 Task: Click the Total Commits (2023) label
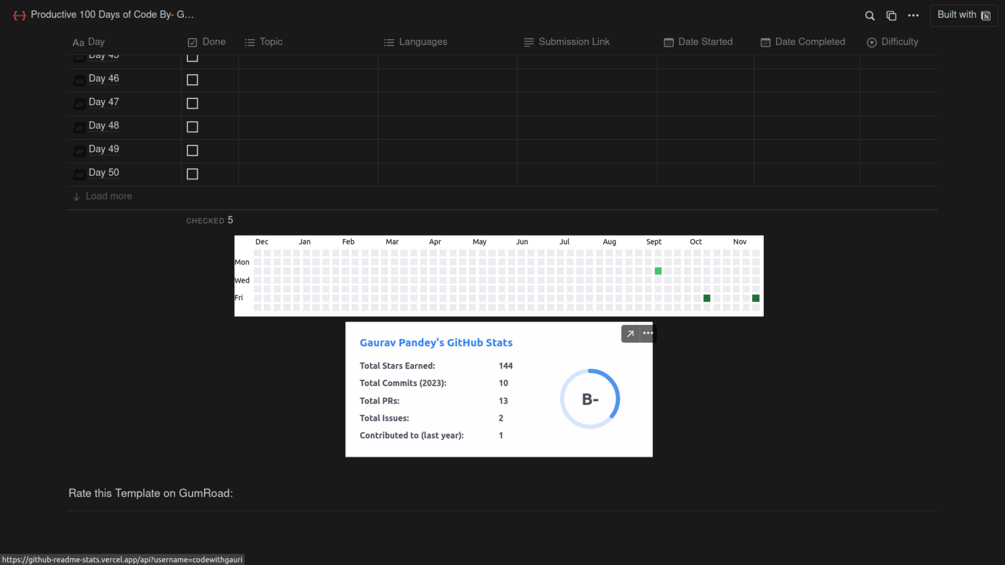pos(403,383)
